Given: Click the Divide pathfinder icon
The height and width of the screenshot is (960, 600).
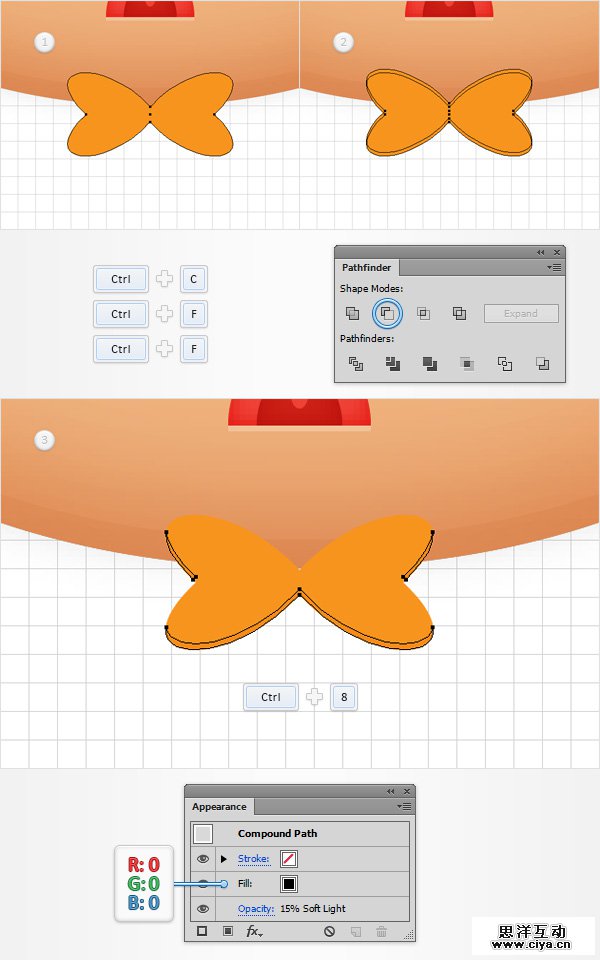Looking at the screenshot, I should click(356, 364).
